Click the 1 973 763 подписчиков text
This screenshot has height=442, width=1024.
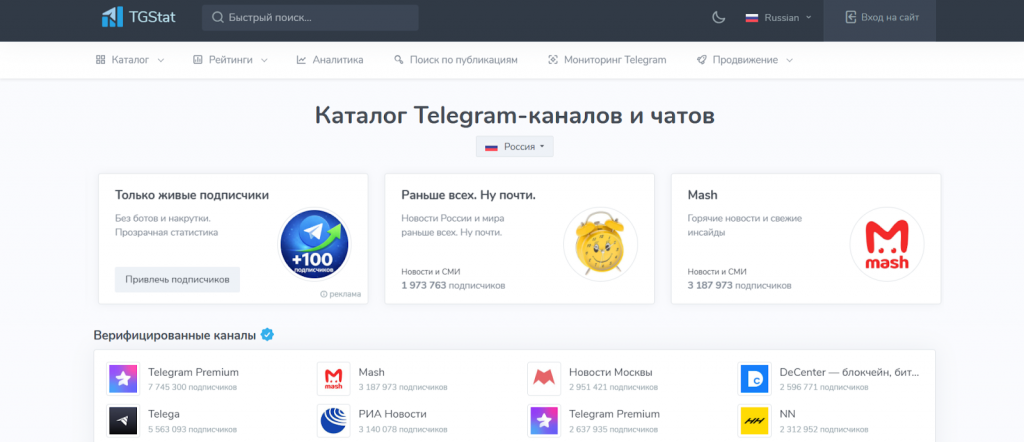[x=453, y=285]
